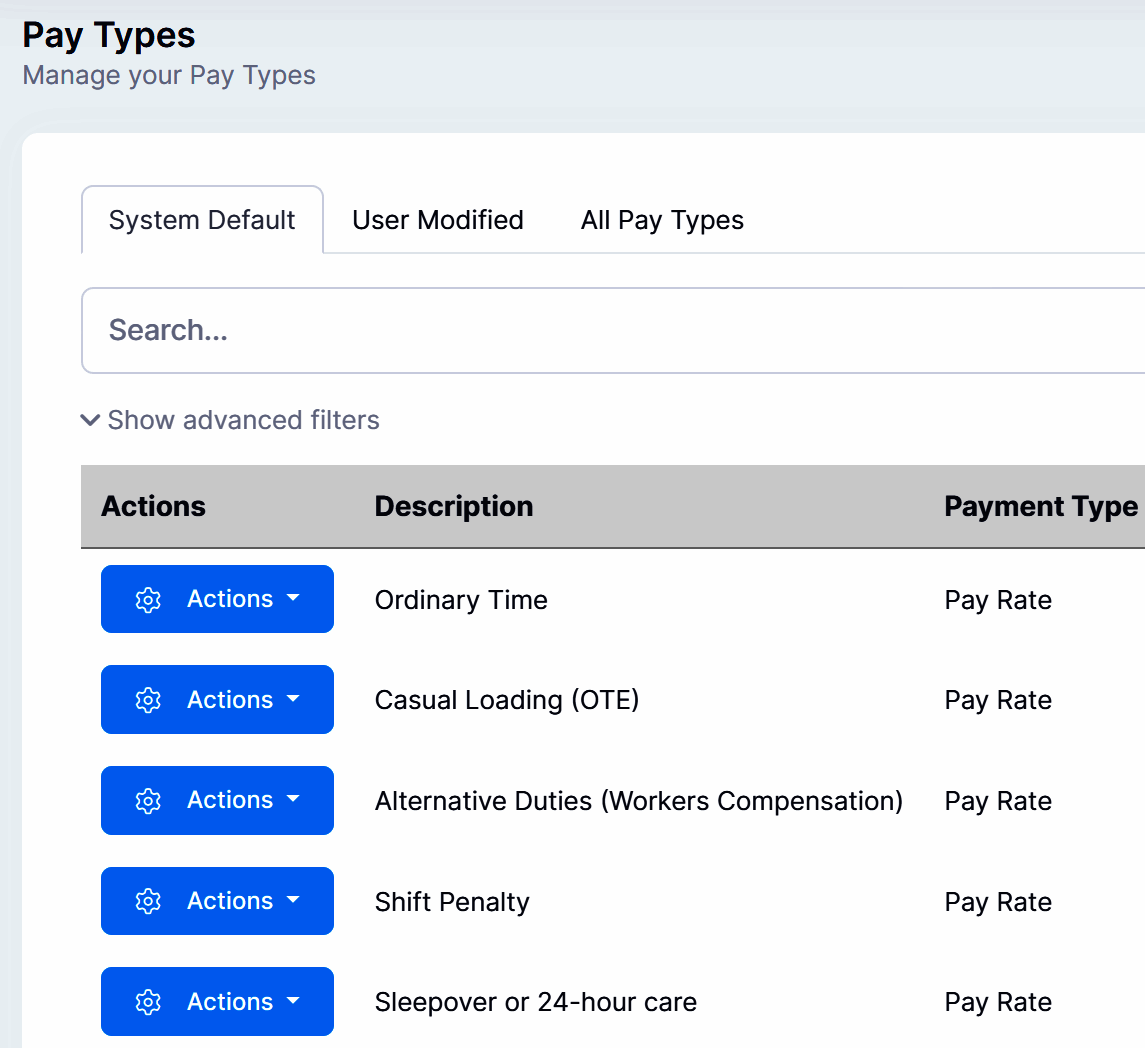This screenshot has height=1048, width=1145.
Task: Select the System Default tab
Action: pyautogui.click(x=202, y=220)
